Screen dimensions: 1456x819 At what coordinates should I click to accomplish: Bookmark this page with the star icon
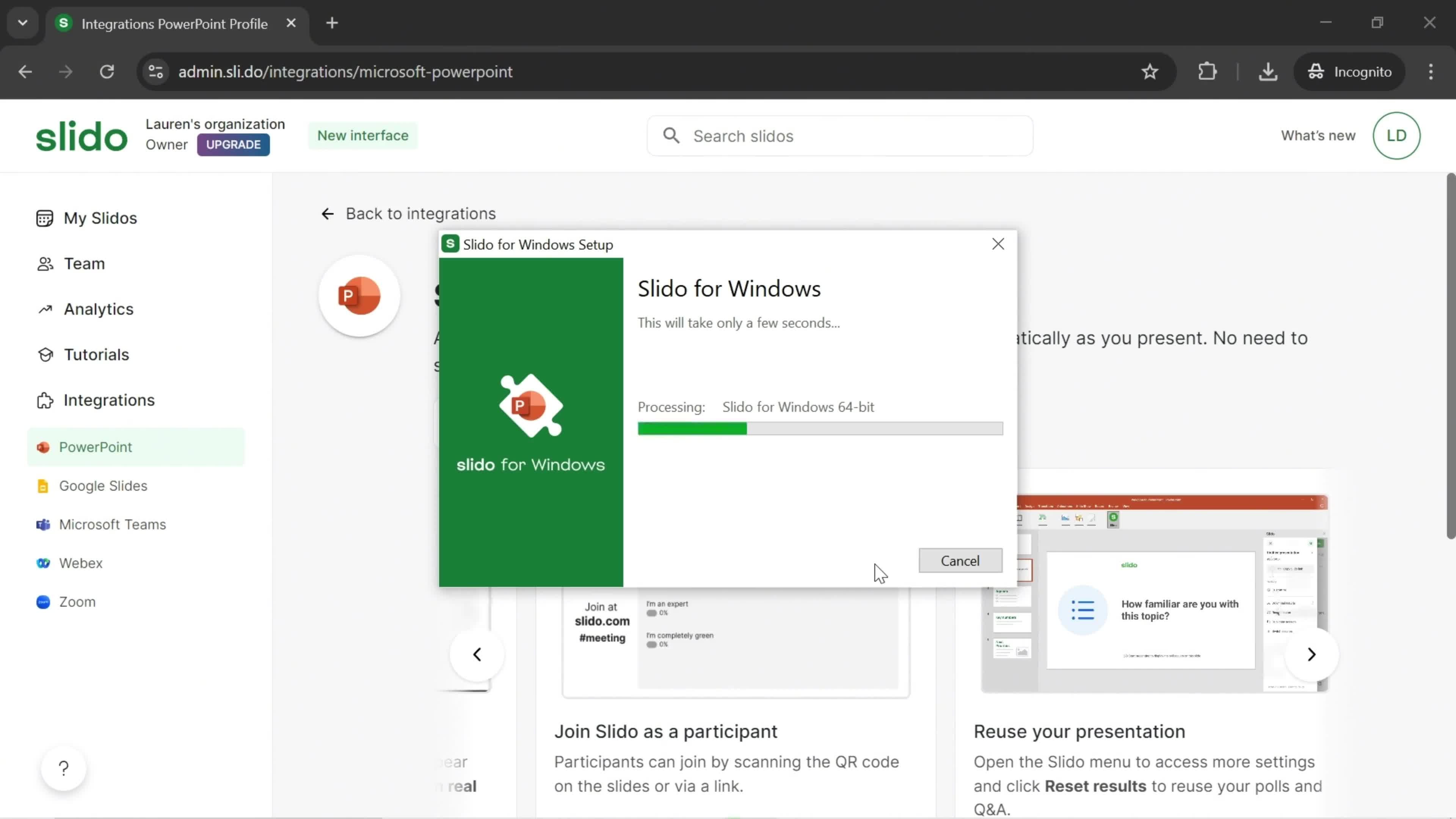click(1150, 72)
